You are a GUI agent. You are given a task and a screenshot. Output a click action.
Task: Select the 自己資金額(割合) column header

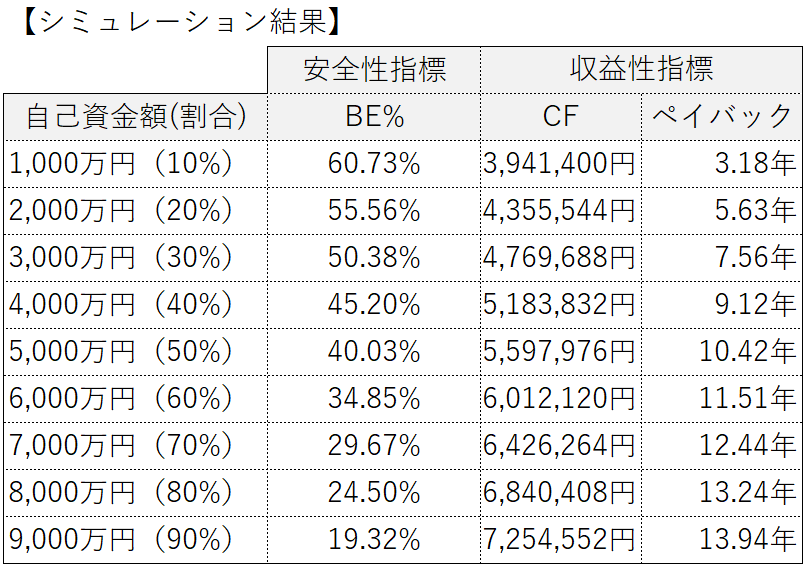(135, 116)
